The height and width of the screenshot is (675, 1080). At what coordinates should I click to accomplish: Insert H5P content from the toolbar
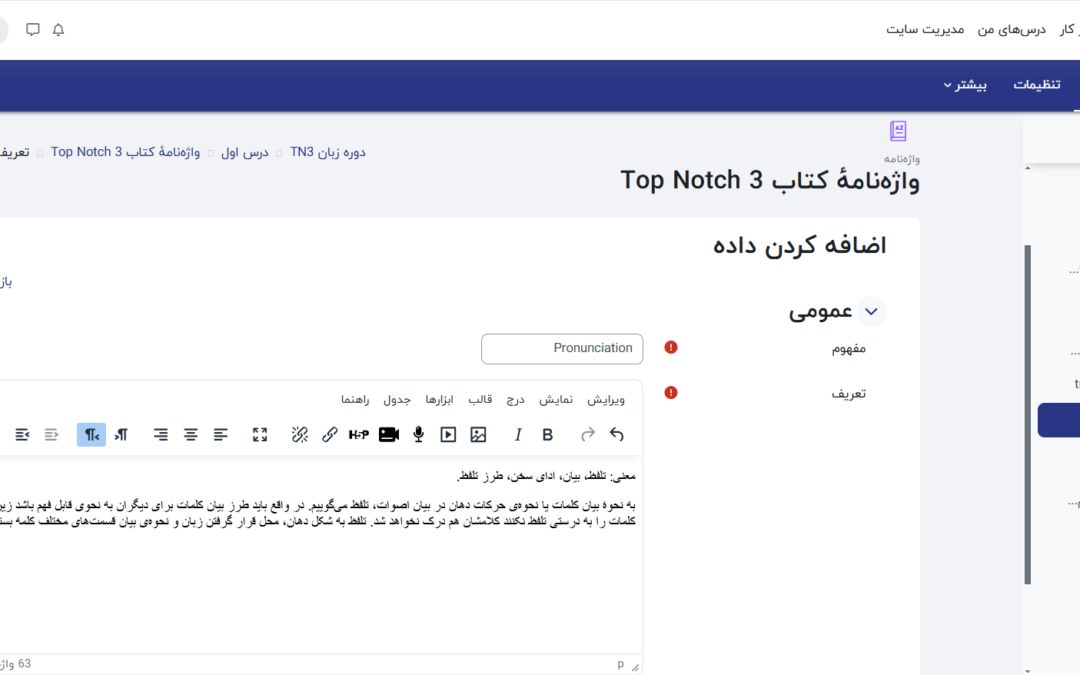[359, 435]
